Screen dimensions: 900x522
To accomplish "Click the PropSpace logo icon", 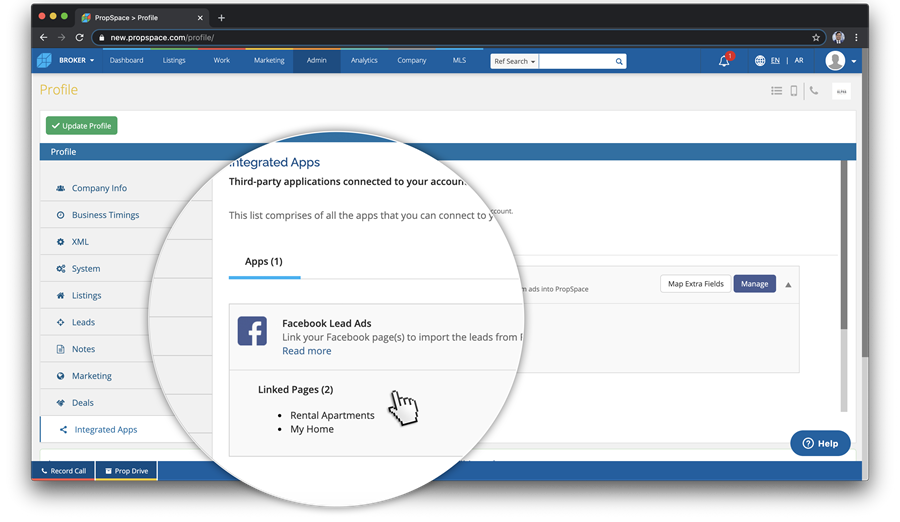I will pos(44,60).
